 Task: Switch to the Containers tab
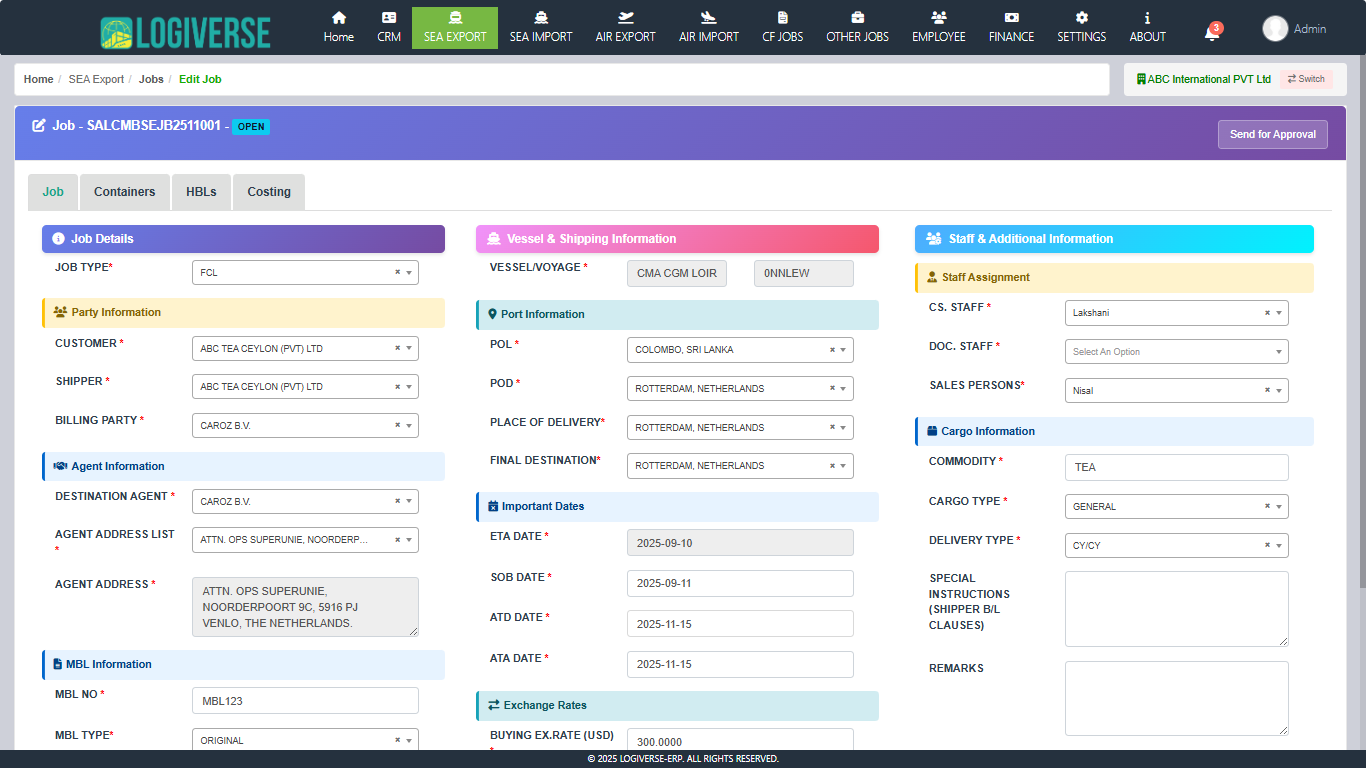(124, 192)
